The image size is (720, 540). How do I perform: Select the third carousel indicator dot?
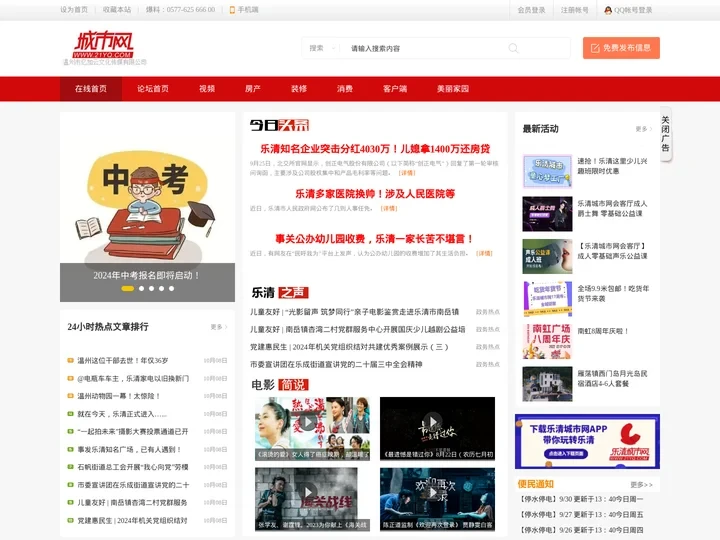152,288
